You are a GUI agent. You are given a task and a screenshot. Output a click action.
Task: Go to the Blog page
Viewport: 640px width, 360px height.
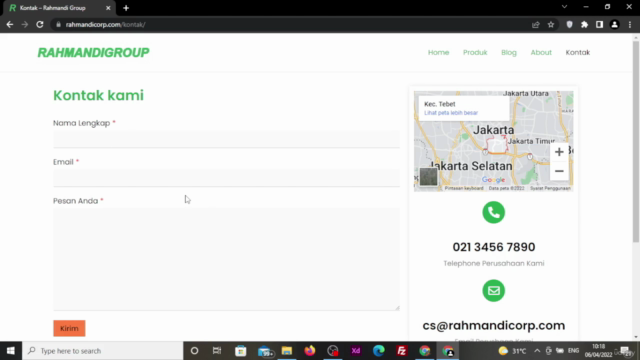tap(509, 52)
